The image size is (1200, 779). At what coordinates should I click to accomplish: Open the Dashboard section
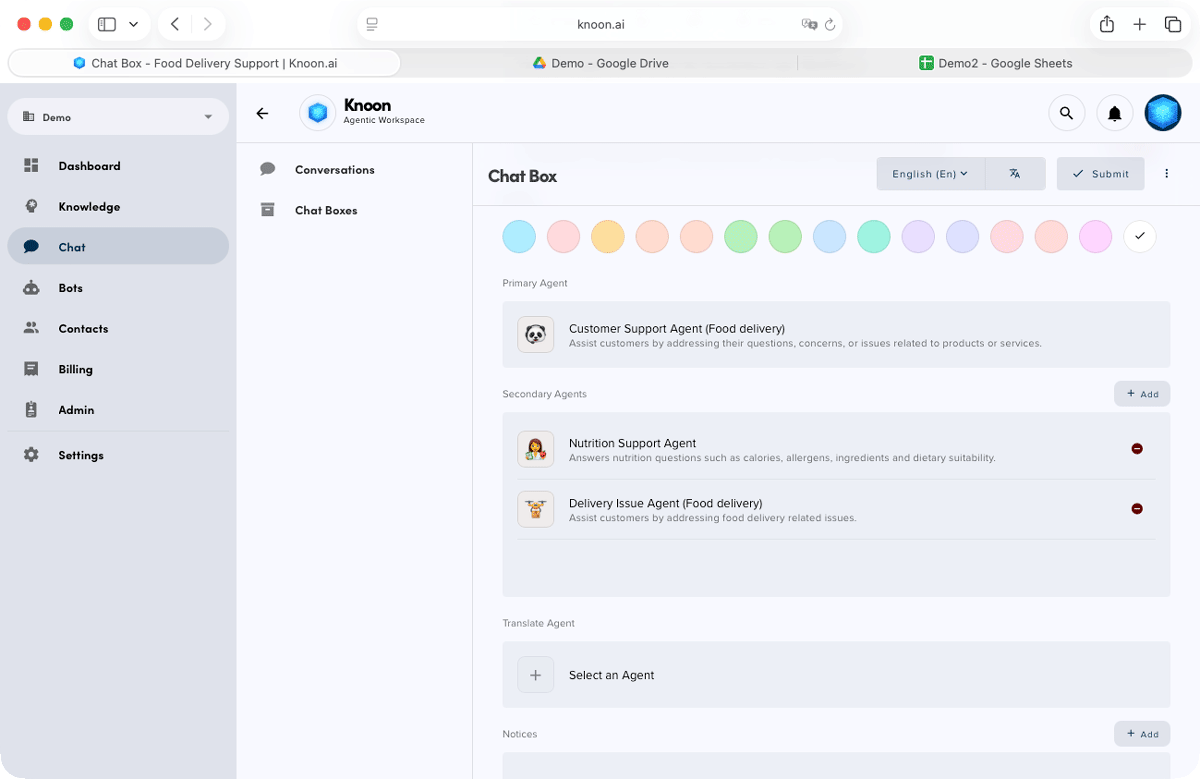click(x=89, y=165)
